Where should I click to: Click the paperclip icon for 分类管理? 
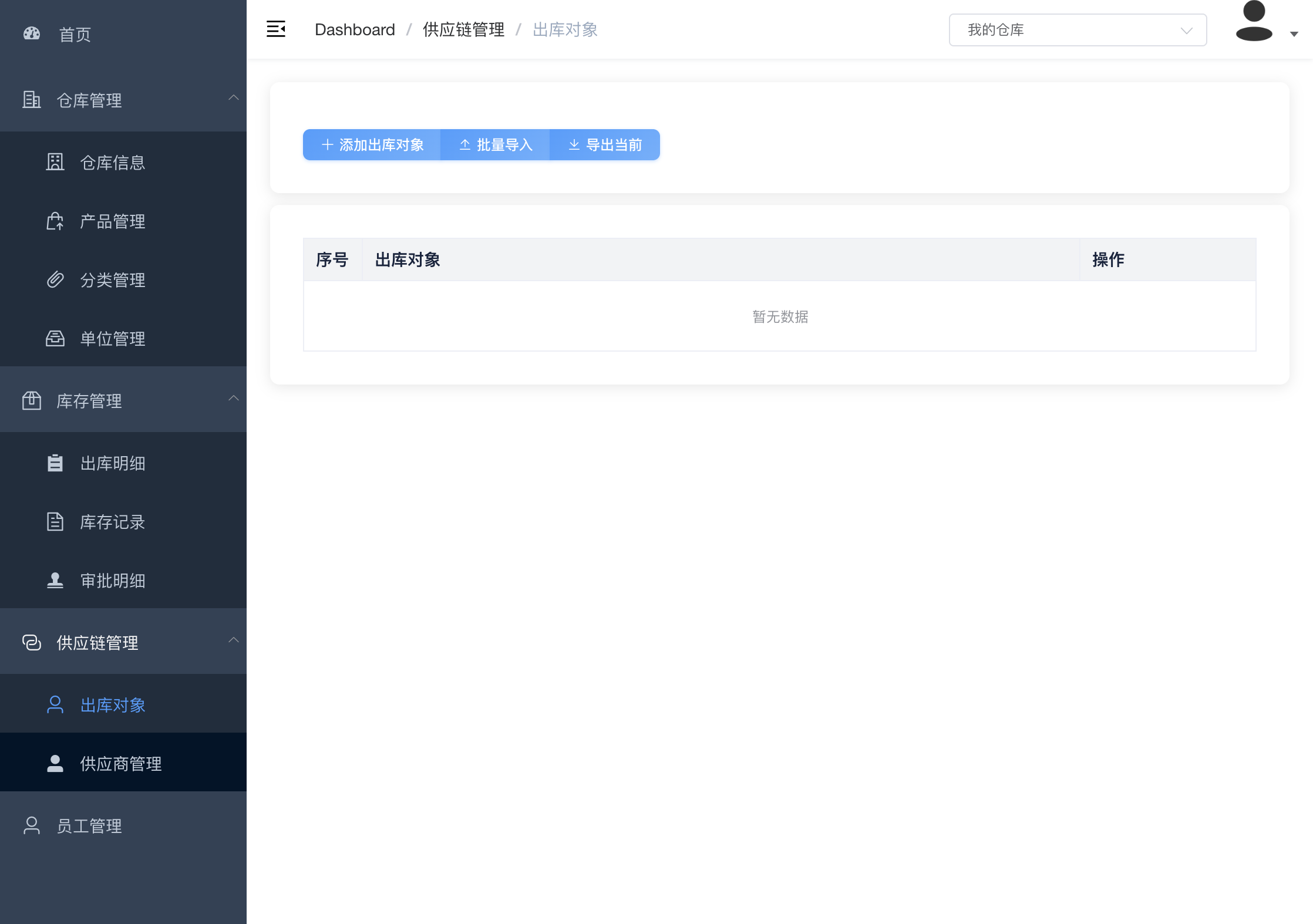click(55, 279)
